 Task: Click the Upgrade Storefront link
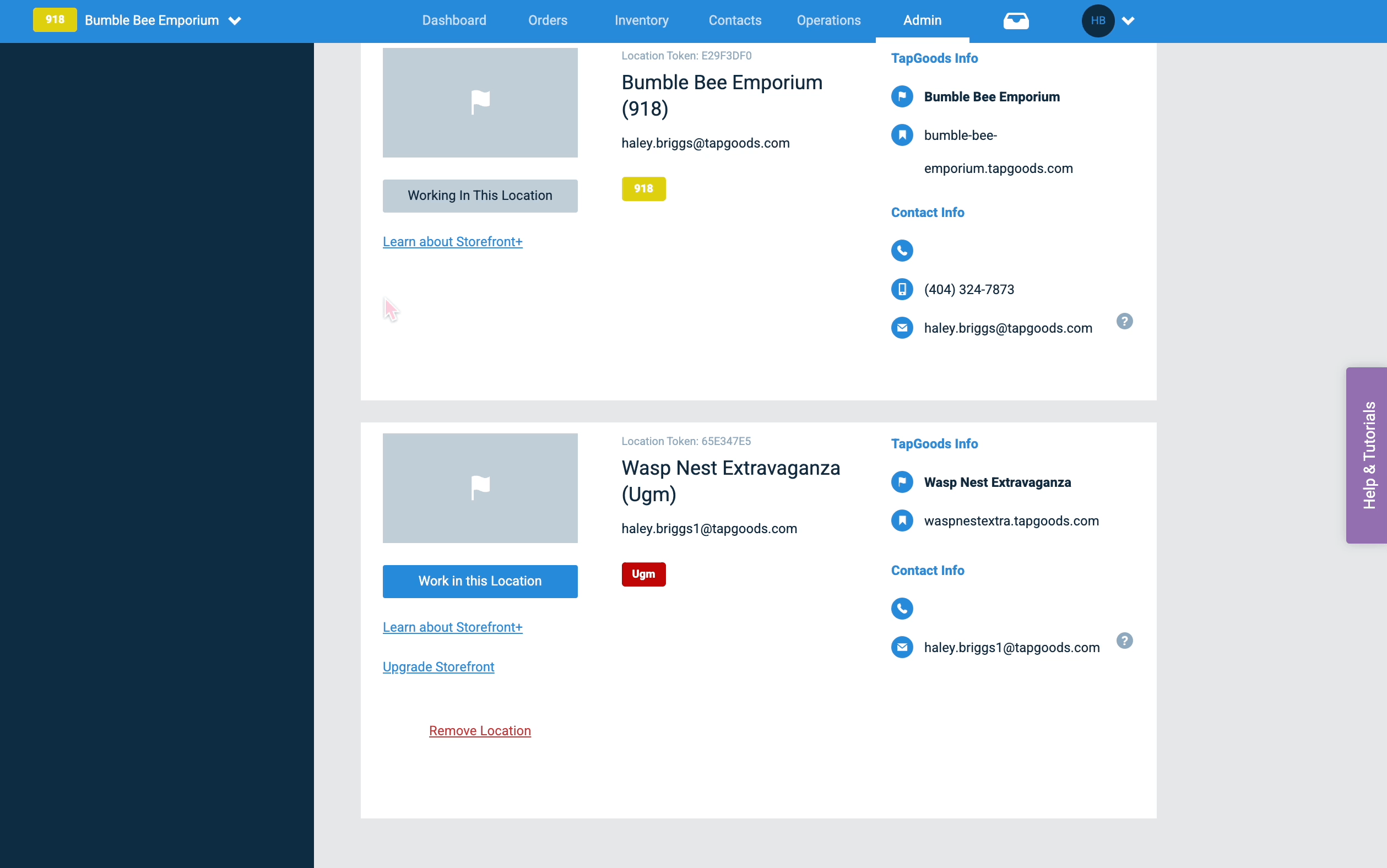pyautogui.click(x=438, y=667)
